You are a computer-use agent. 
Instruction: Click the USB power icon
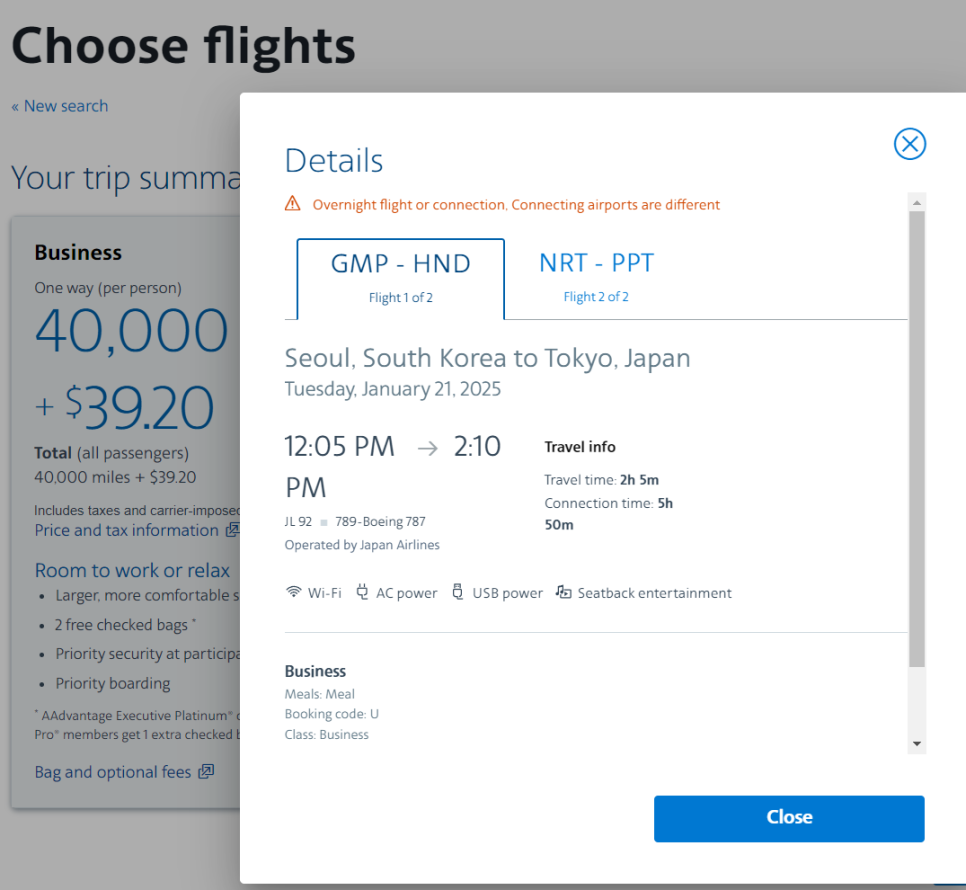point(458,592)
